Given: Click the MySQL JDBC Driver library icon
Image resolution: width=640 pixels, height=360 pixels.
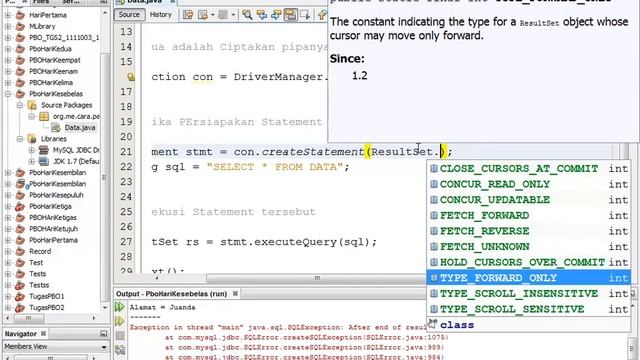Looking at the screenshot, I should [x=44, y=150].
